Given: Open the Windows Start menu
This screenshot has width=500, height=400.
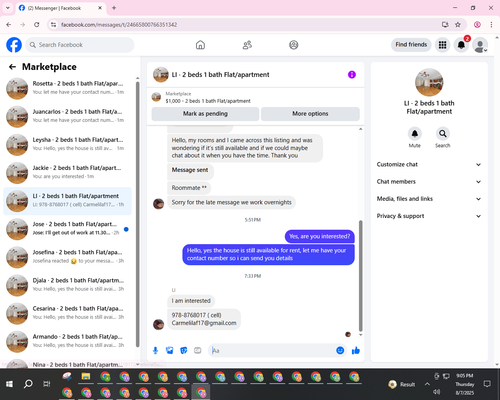Looking at the screenshot, I should tap(9, 384).
